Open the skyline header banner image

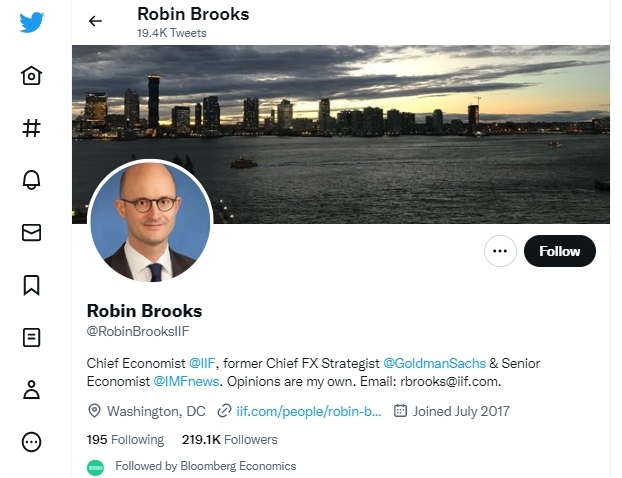(341, 134)
